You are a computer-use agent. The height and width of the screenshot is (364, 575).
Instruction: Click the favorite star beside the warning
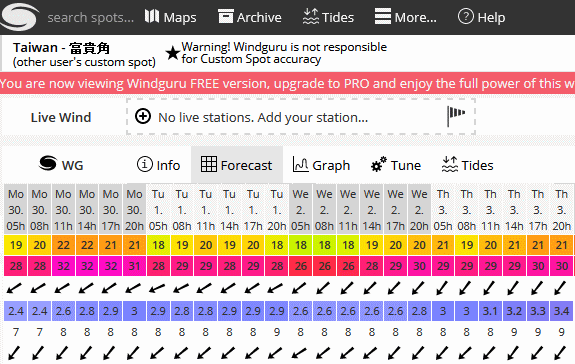172,54
